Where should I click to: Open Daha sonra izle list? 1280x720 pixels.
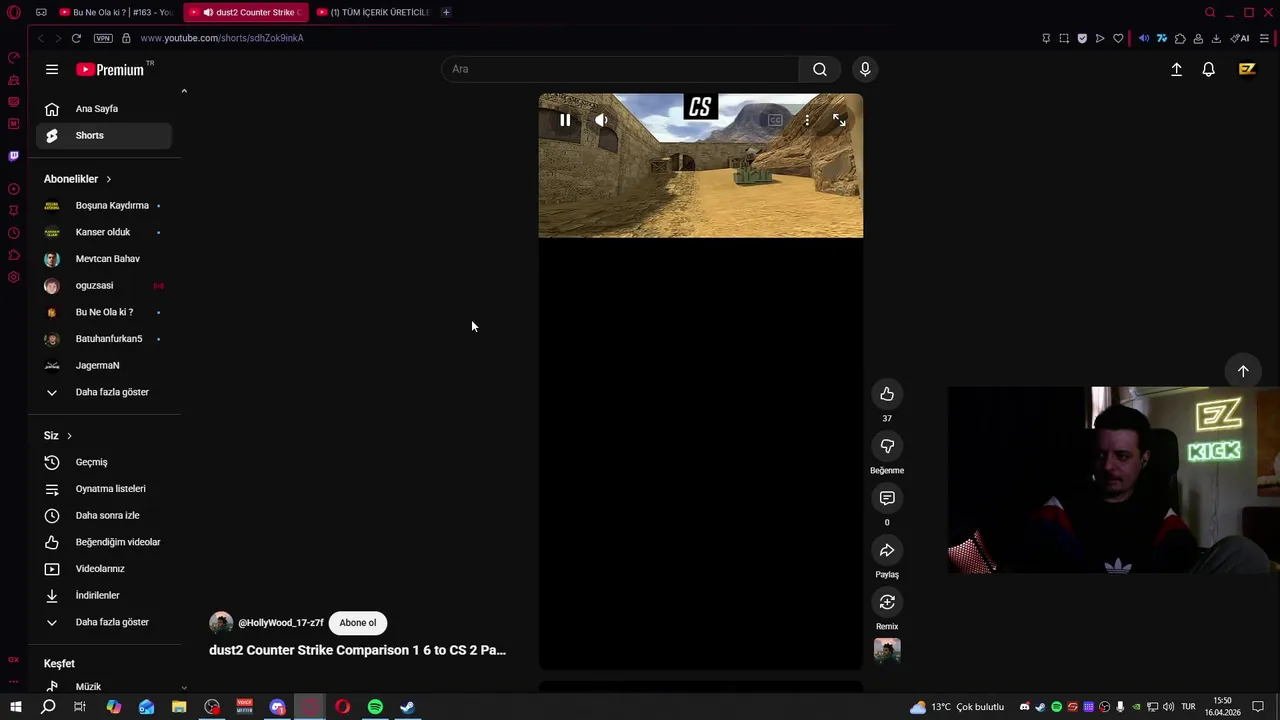[104, 516]
